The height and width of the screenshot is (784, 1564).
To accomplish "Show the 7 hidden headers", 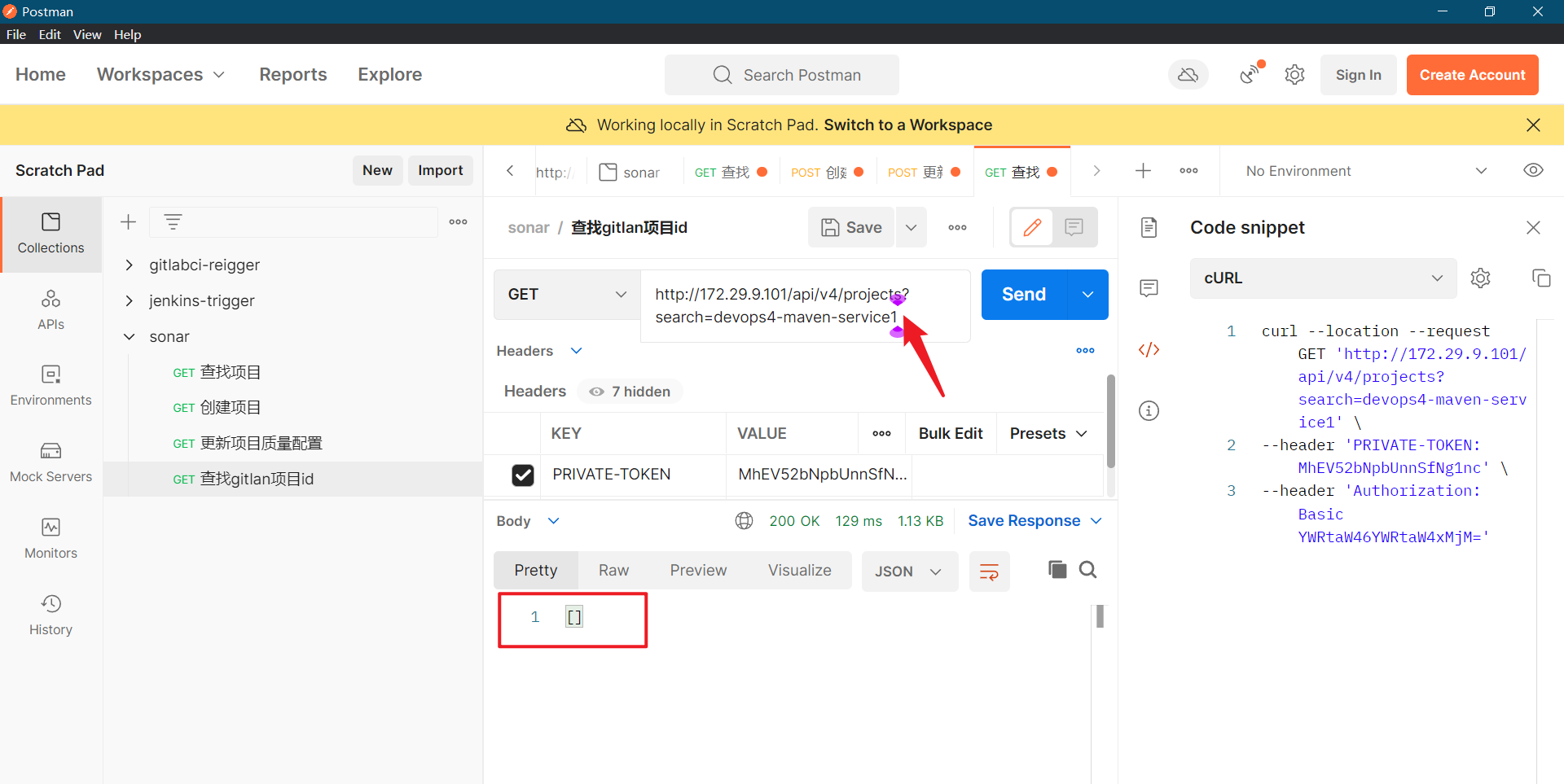I will point(630,392).
